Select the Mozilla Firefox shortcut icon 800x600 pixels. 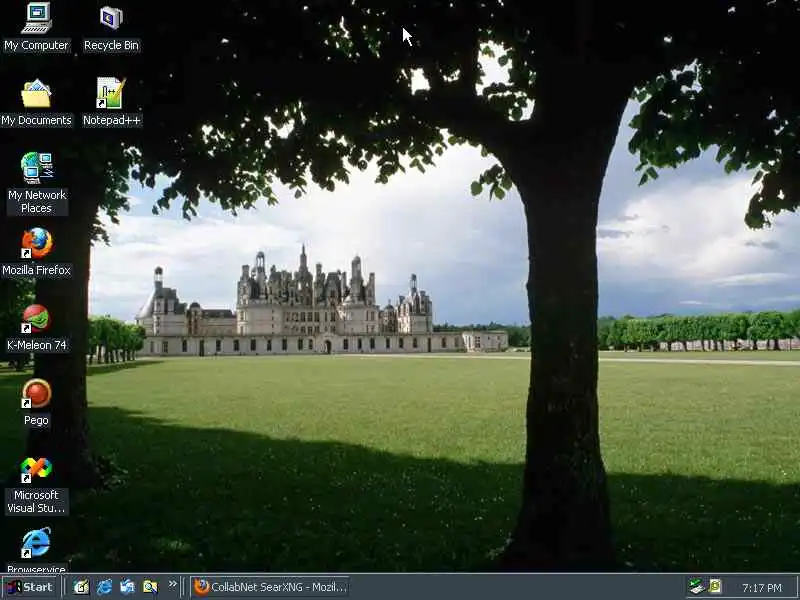click(37, 243)
